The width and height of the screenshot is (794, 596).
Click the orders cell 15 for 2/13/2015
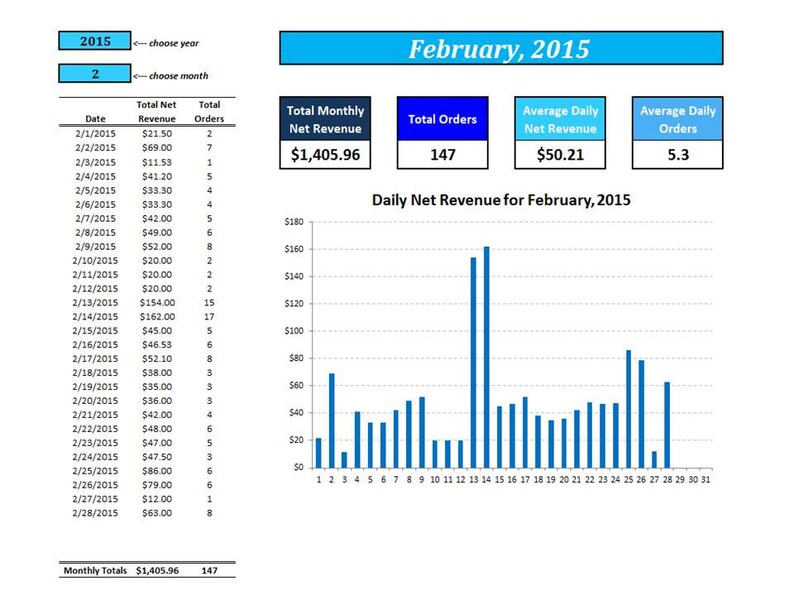click(209, 303)
